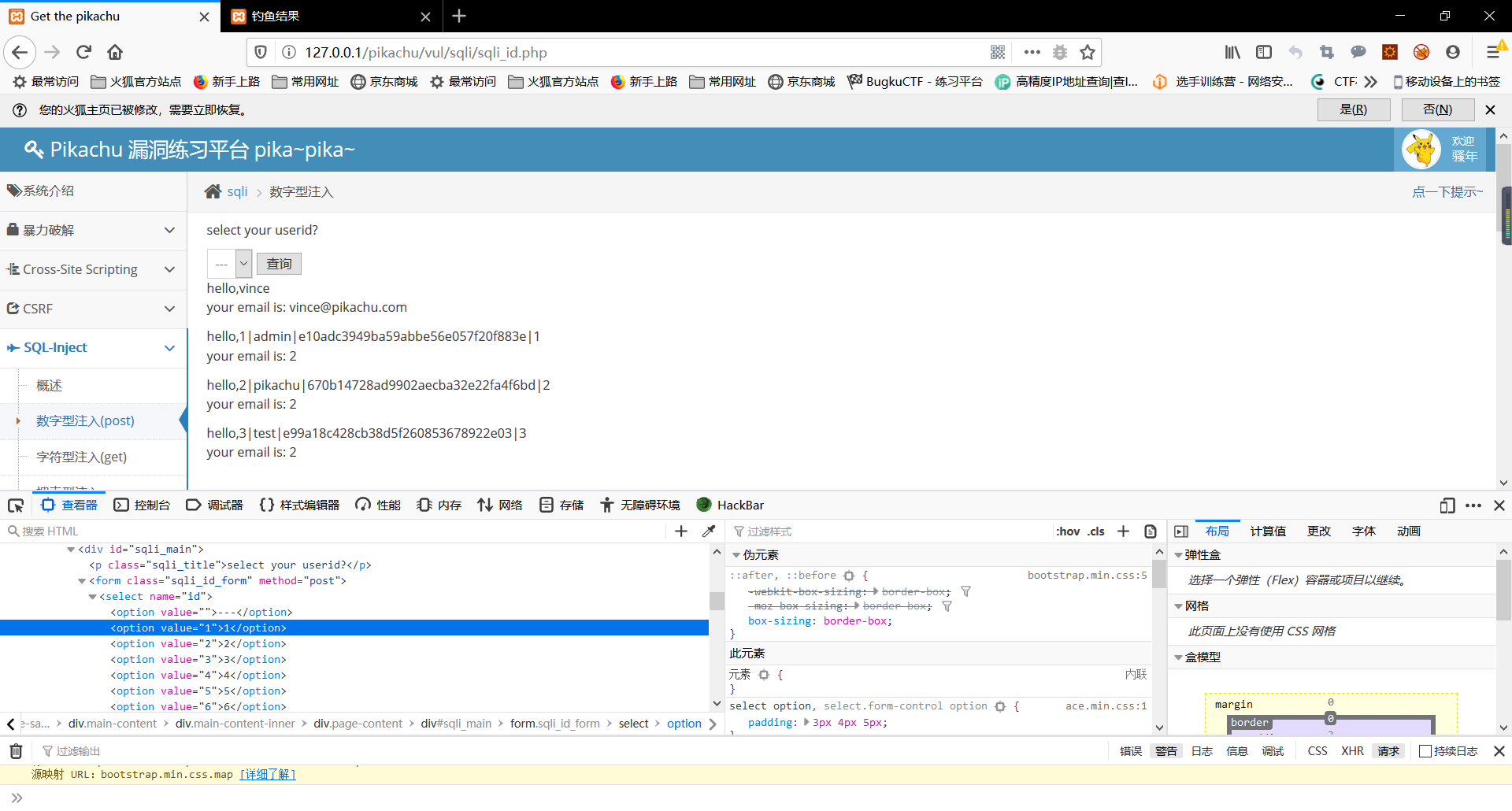
Task: Go back to the previous page
Action: (x=20, y=52)
